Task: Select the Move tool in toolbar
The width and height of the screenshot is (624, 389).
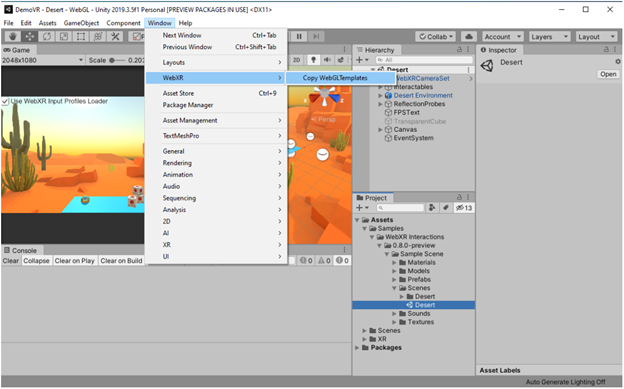Action: click(x=30, y=37)
